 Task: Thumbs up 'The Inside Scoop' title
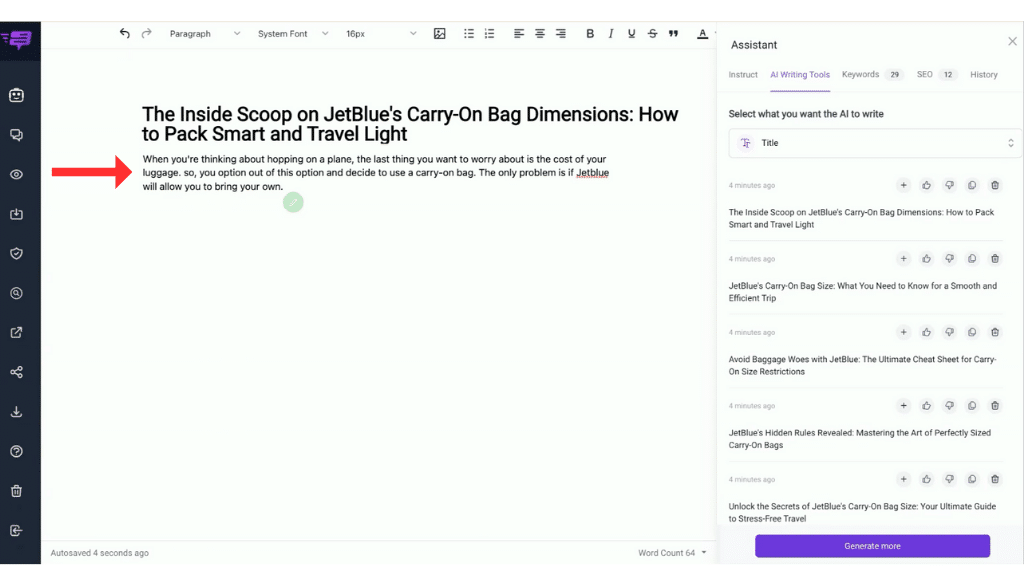[x=926, y=185]
